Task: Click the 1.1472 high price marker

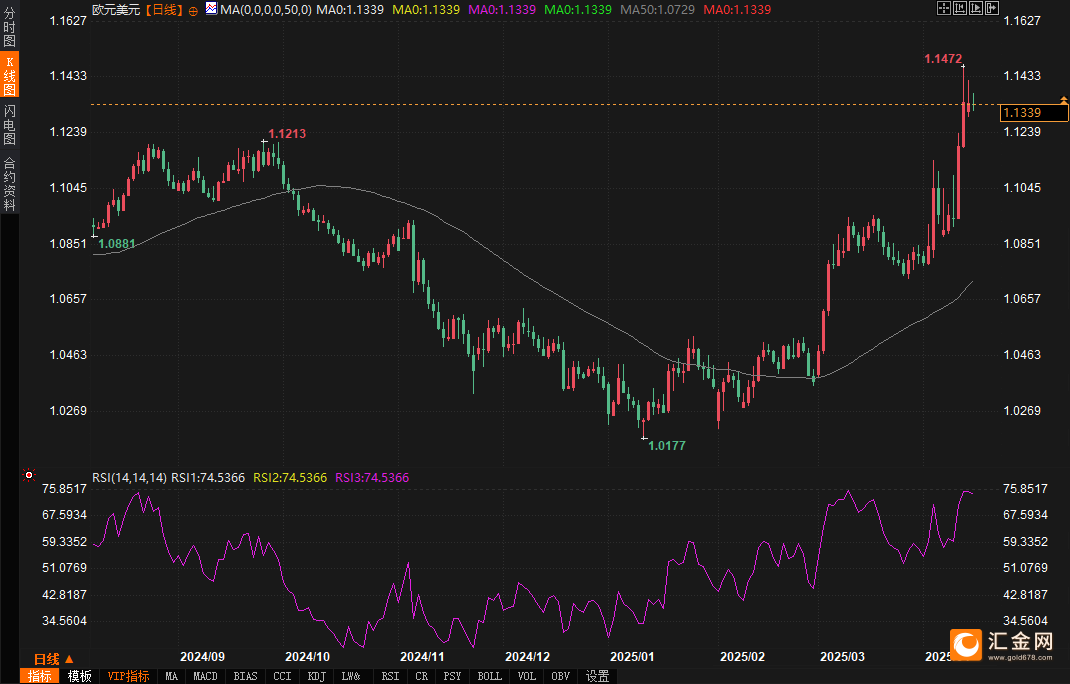Action: pos(943,59)
